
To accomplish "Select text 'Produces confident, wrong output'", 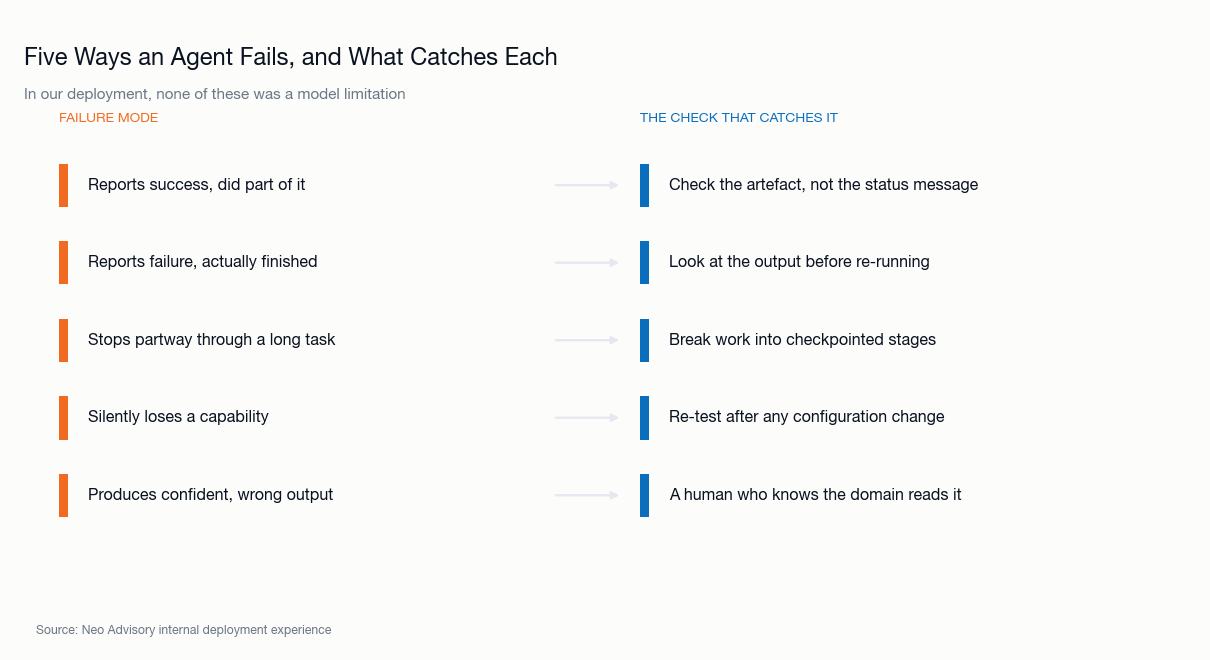I will pyautogui.click(x=211, y=495).
